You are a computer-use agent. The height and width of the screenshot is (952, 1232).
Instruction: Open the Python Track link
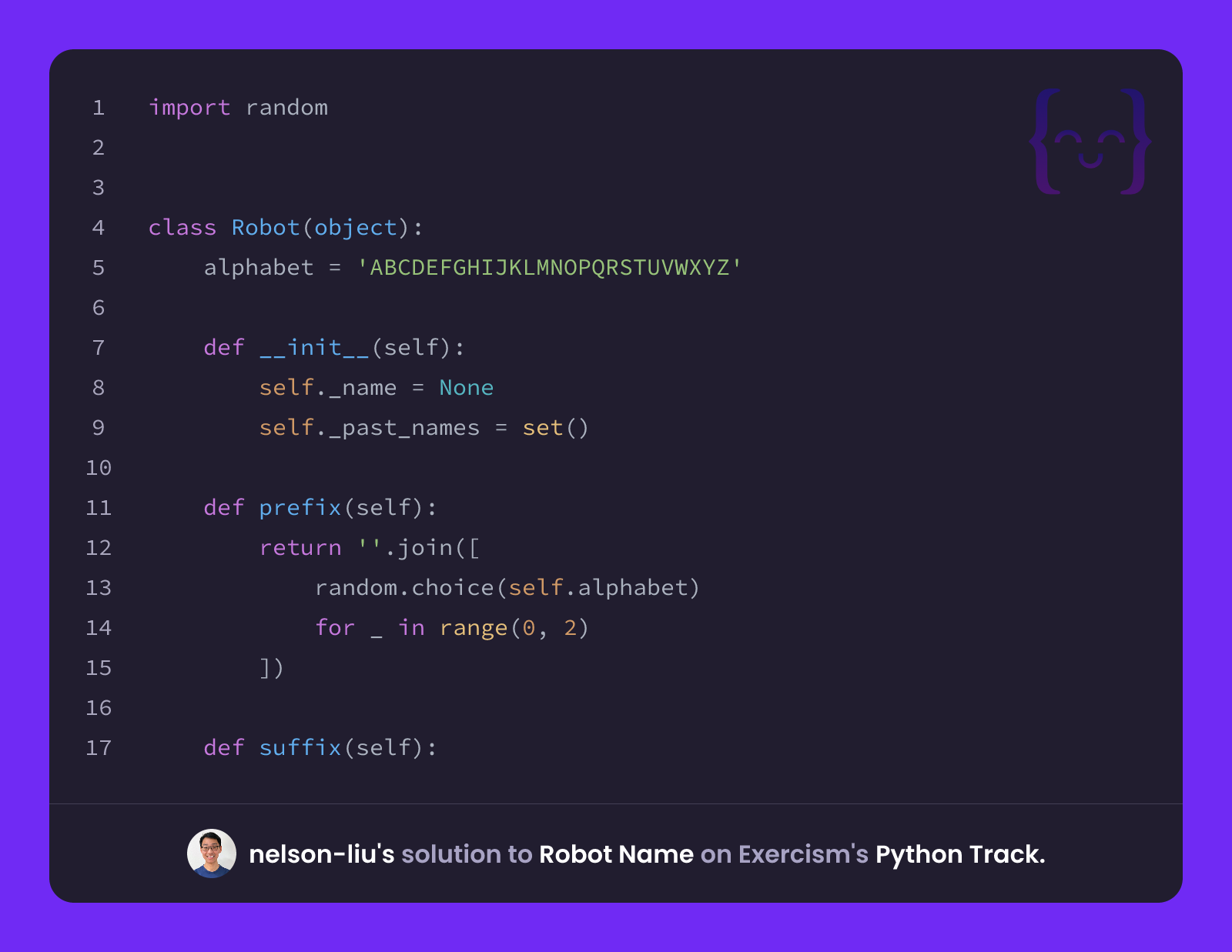point(960,854)
